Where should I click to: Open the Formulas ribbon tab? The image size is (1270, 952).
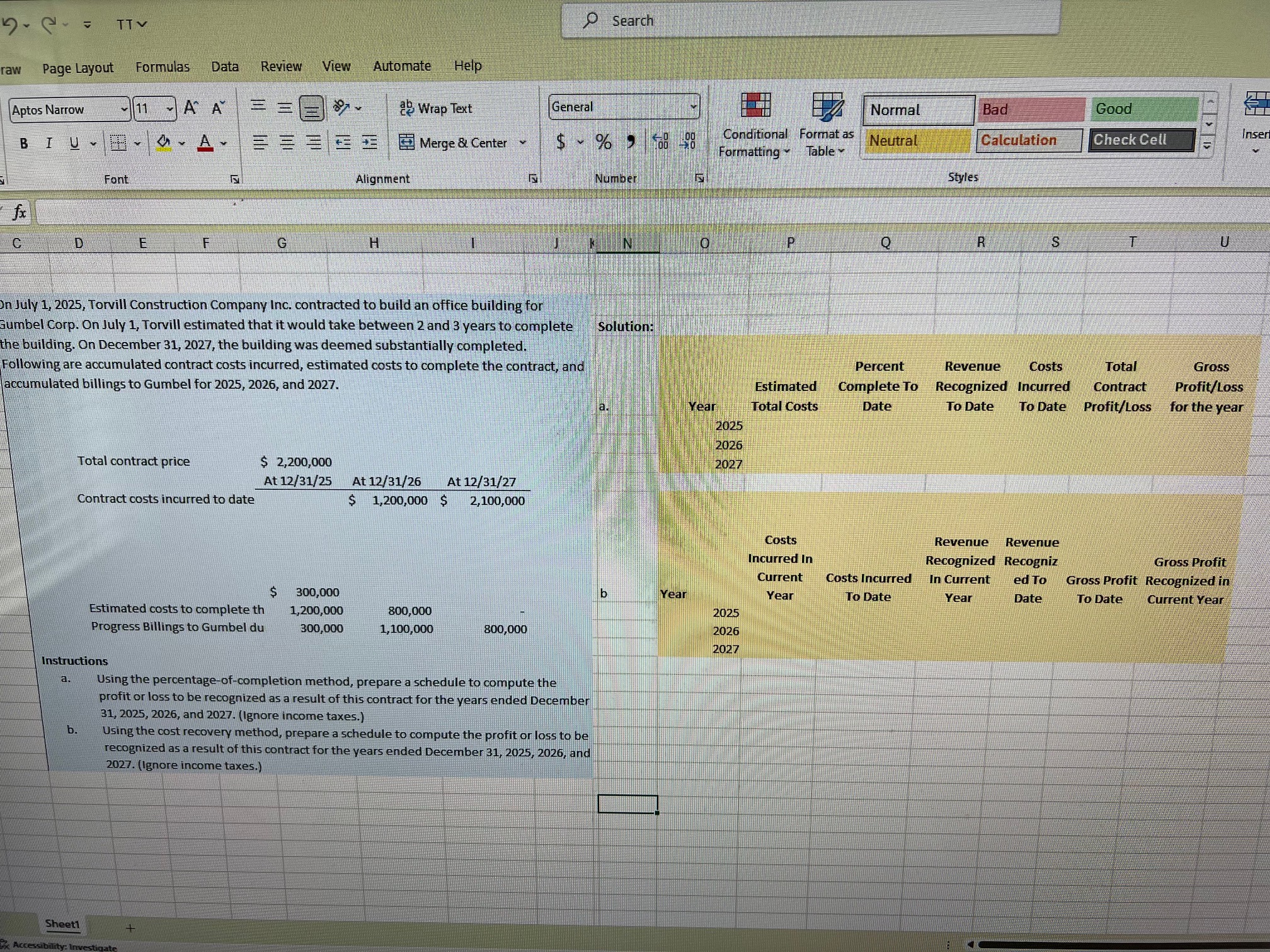coord(163,67)
